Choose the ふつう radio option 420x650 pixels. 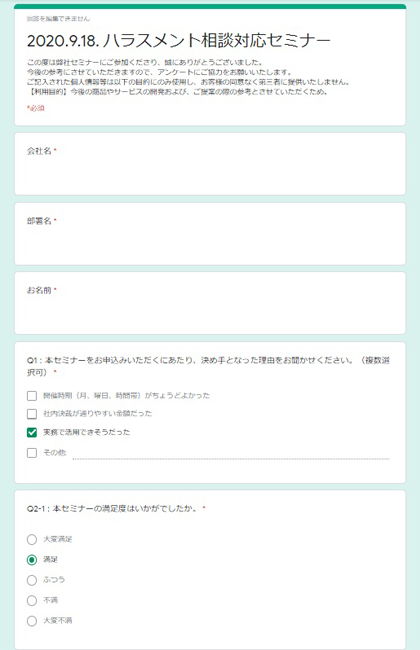(32, 580)
